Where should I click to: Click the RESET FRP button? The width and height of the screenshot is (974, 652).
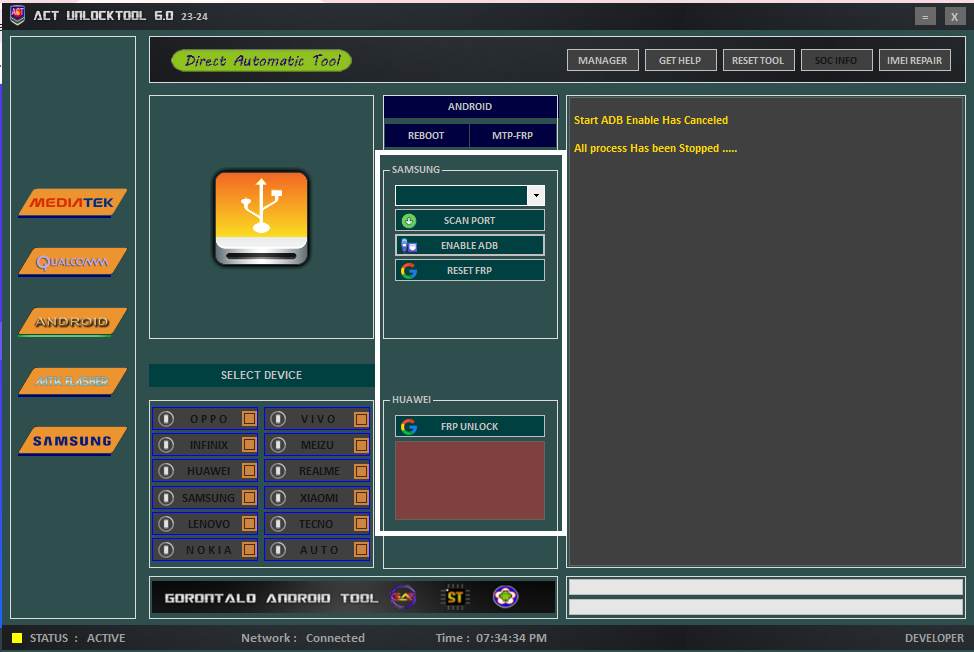point(470,271)
